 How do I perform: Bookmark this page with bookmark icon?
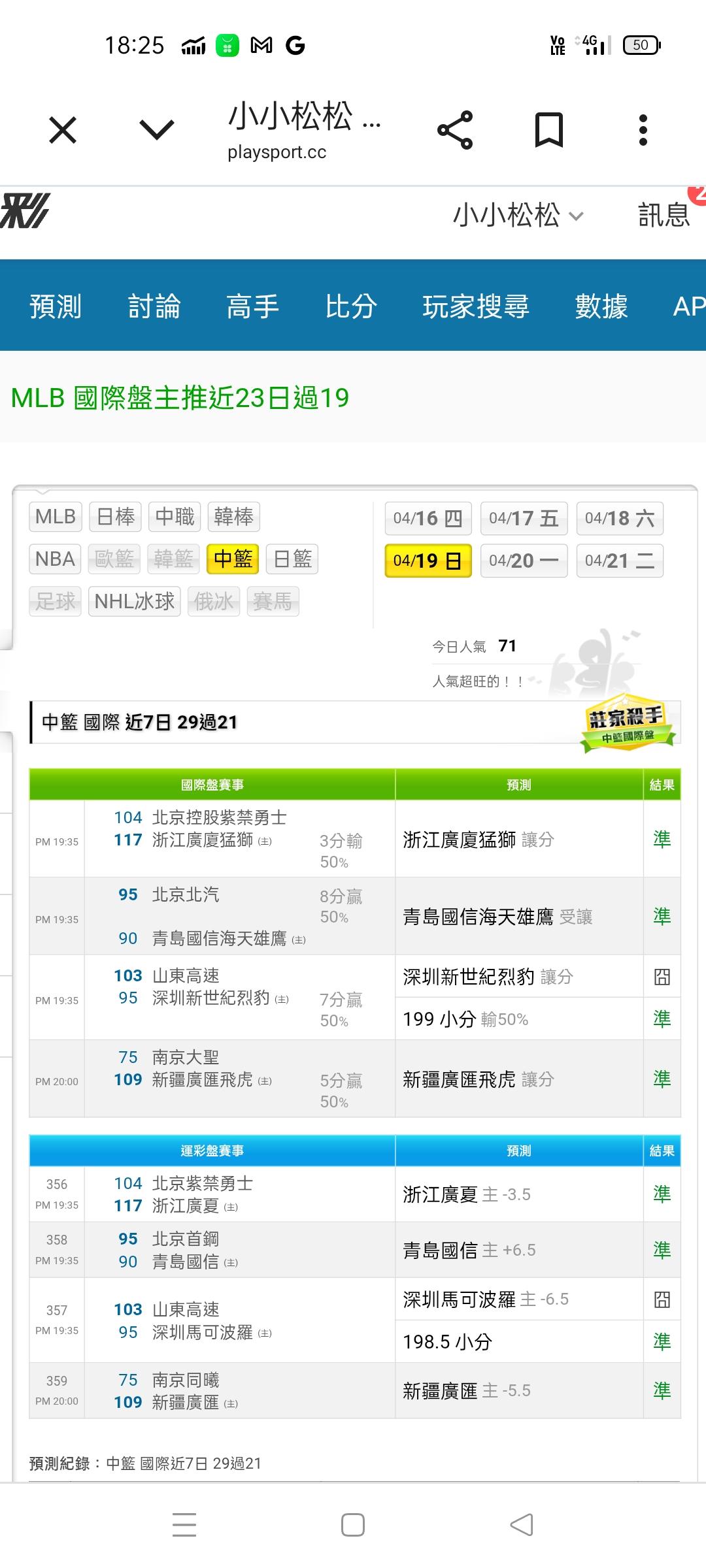[x=549, y=130]
